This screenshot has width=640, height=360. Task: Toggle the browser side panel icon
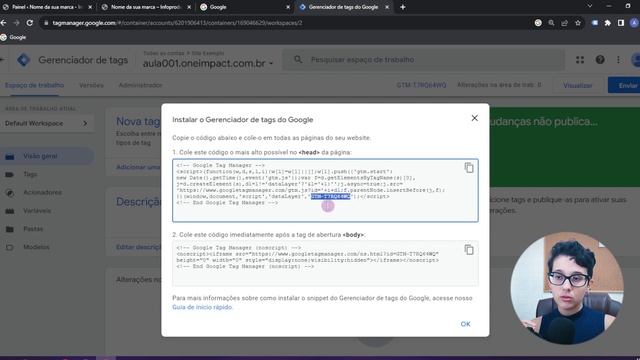621,23
